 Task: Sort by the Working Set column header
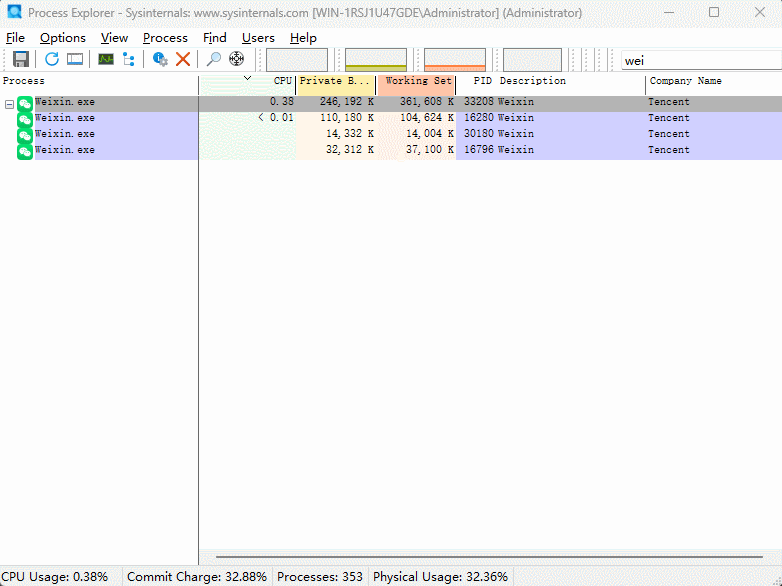coord(418,81)
